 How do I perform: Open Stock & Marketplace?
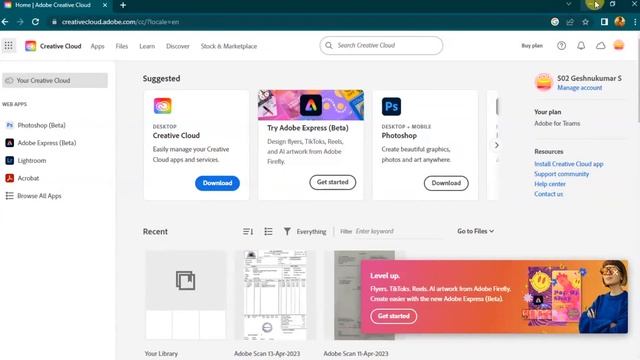[x=229, y=46]
